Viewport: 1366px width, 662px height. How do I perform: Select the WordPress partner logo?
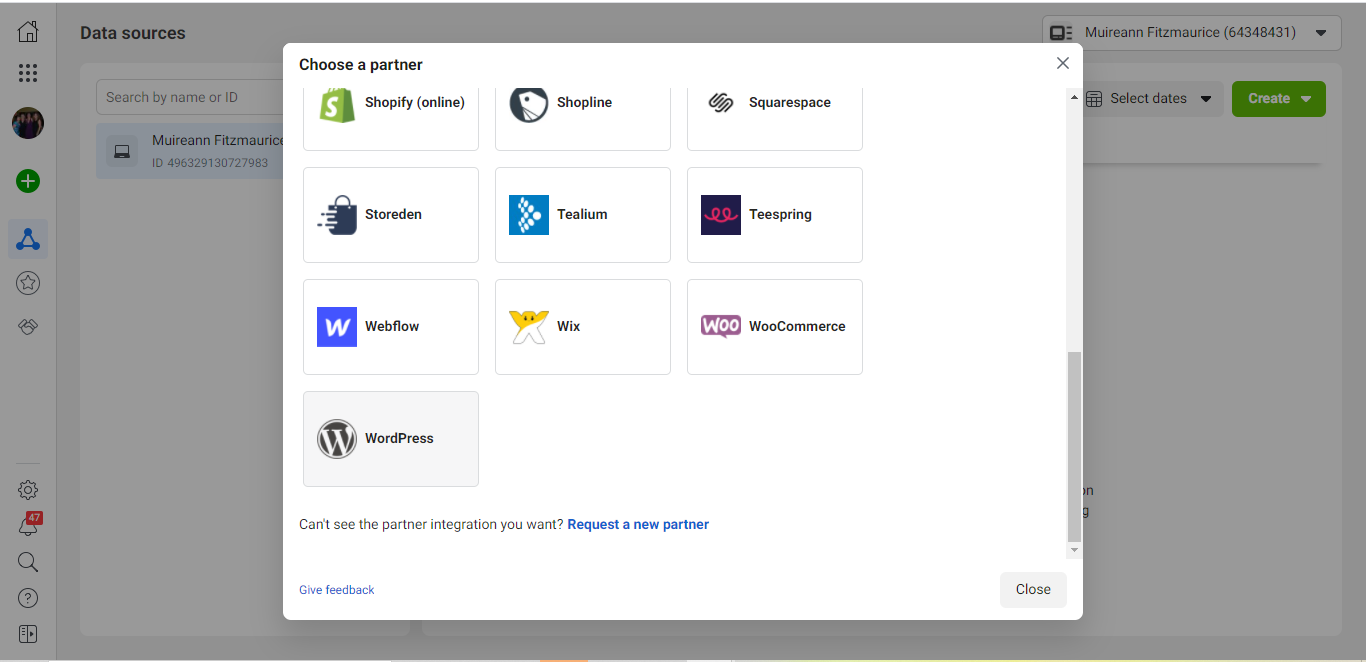[x=337, y=439]
